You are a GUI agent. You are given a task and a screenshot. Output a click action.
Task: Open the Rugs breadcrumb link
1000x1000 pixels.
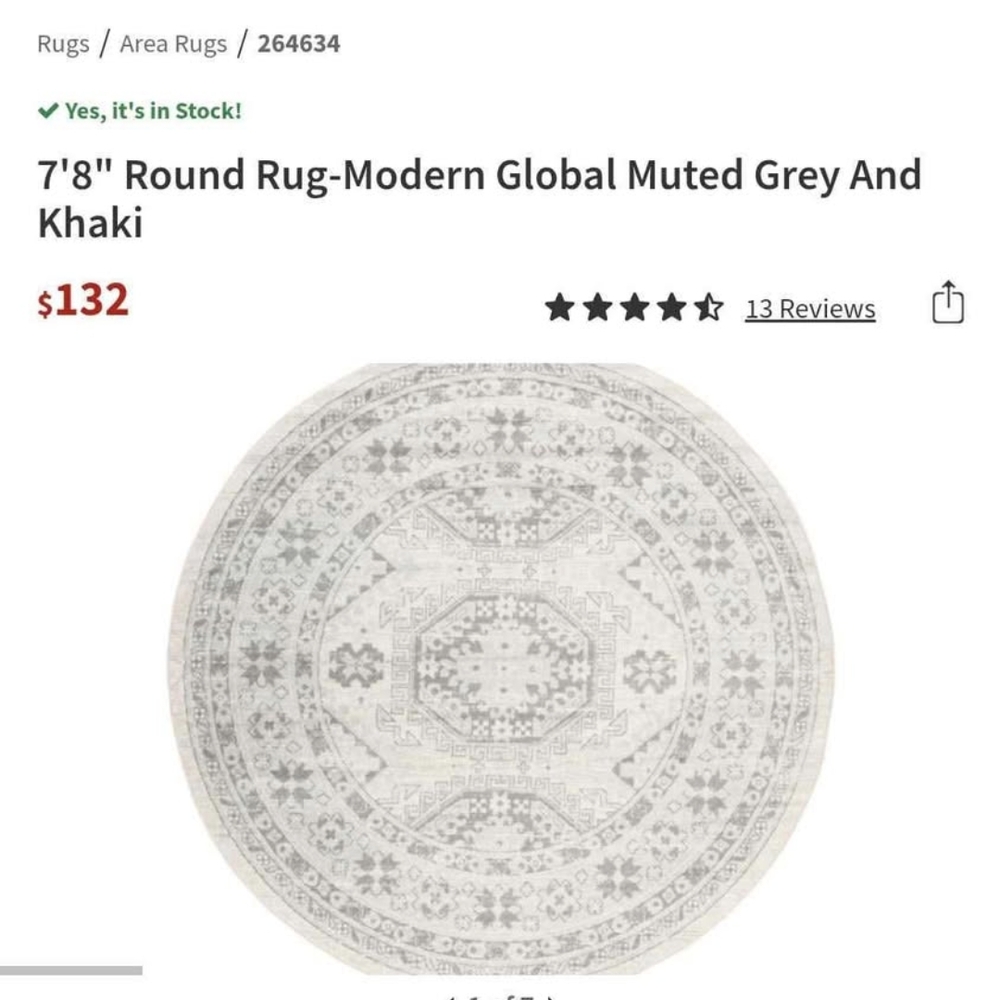(x=60, y=44)
